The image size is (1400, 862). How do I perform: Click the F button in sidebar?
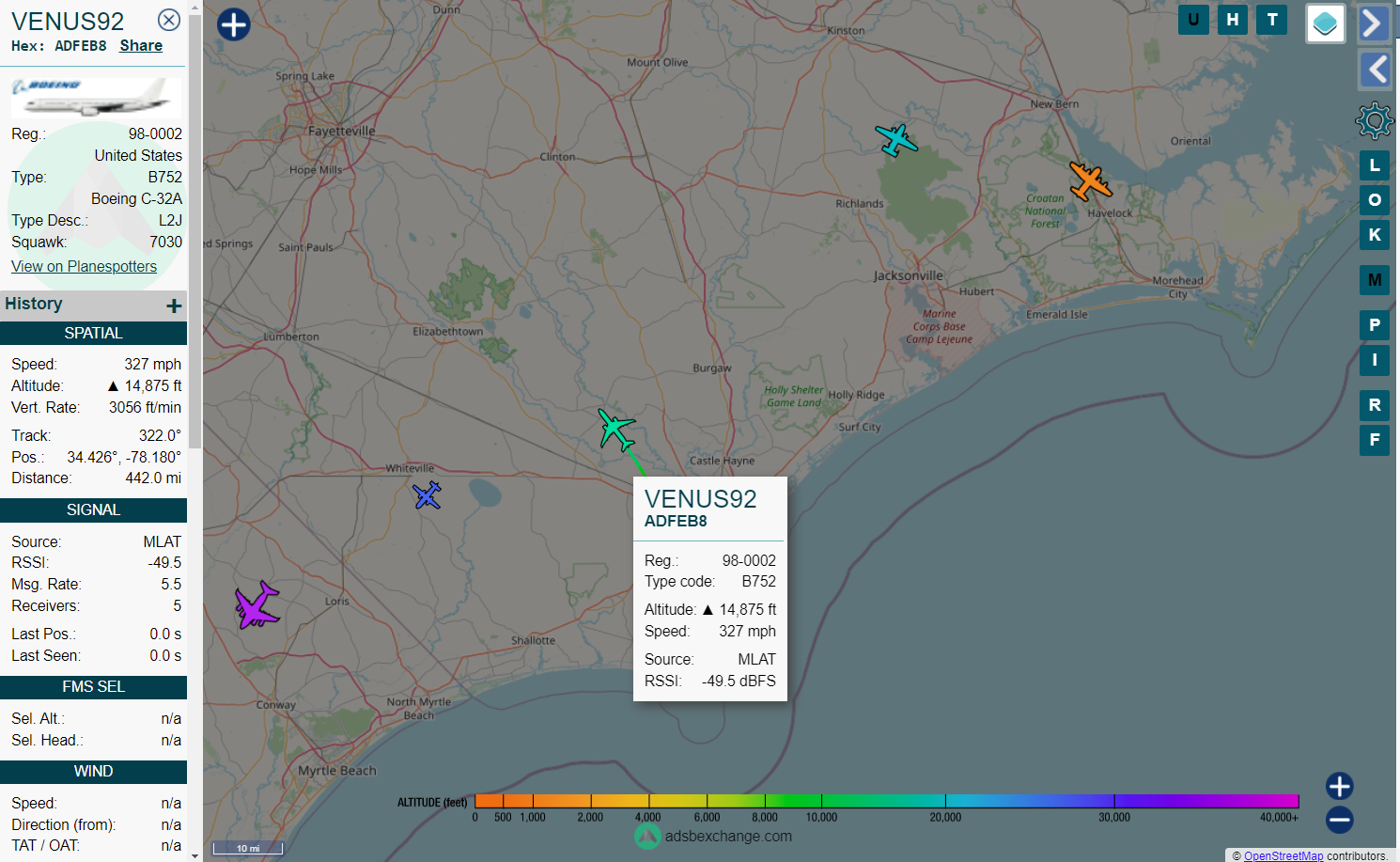click(1375, 440)
